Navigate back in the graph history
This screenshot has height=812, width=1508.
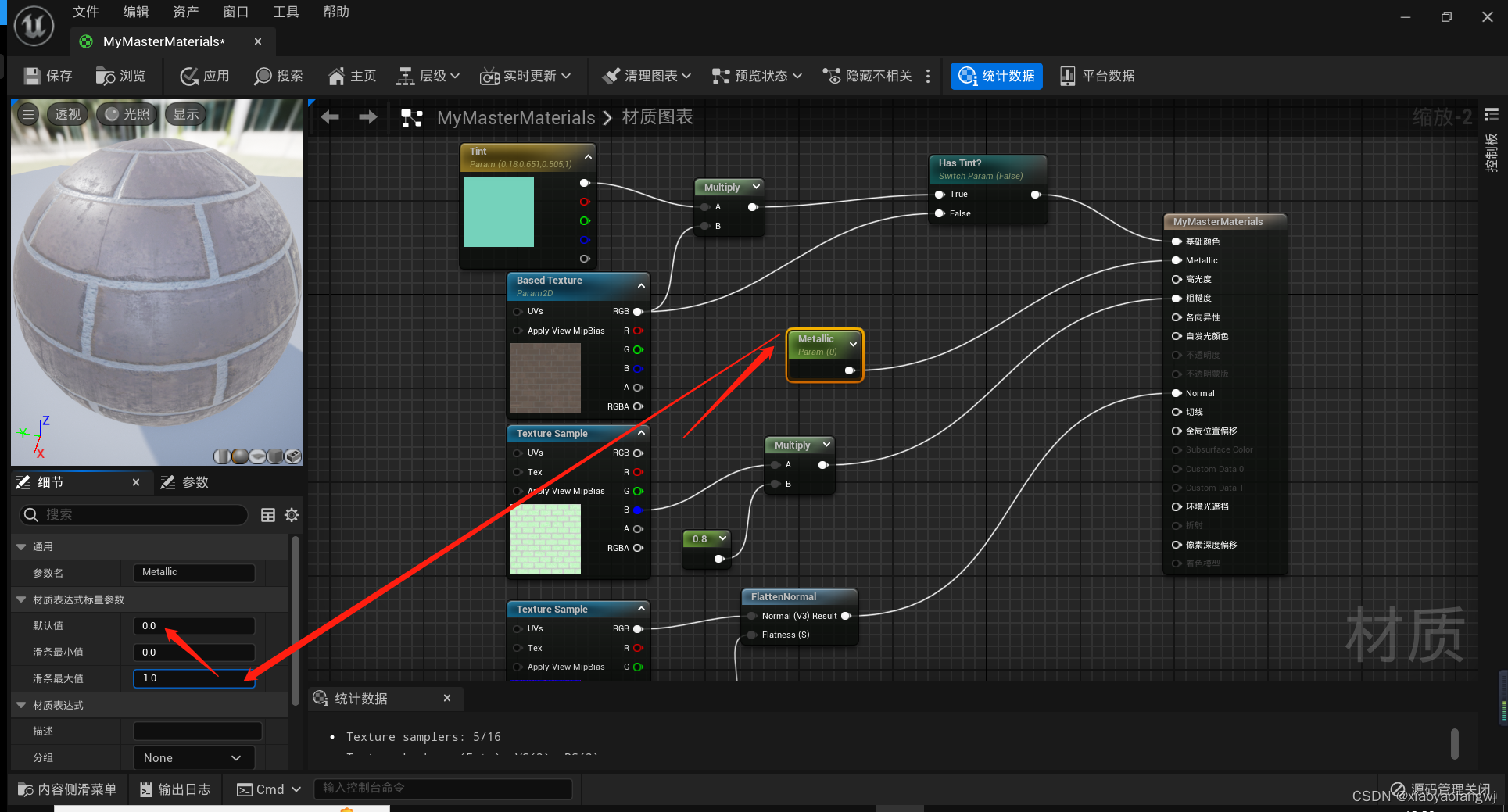pos(330,117)
